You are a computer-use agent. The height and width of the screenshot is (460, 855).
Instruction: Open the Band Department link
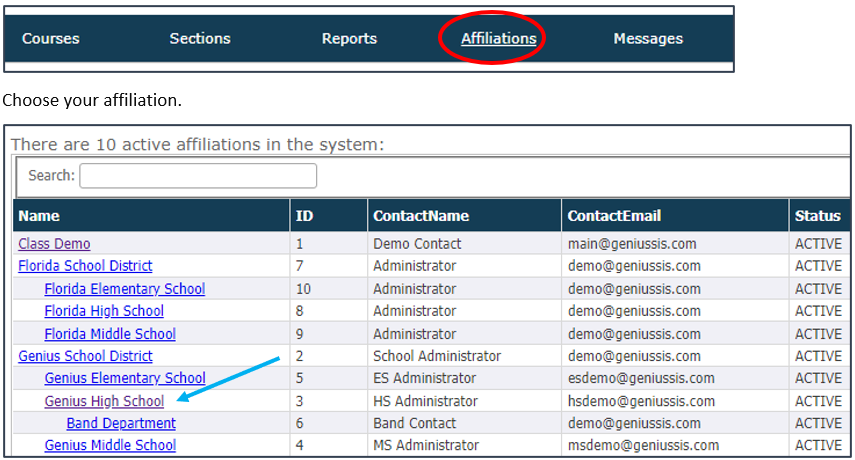(121, 423)
